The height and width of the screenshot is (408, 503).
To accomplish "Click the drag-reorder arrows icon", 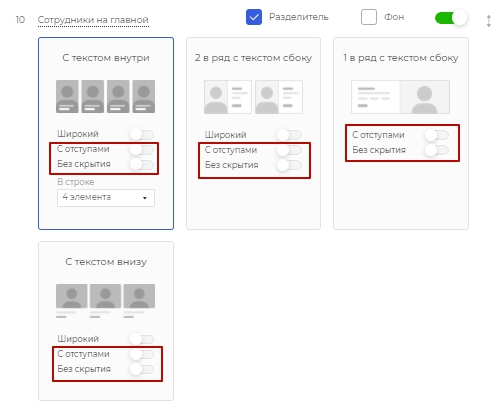I will [488, 21].
